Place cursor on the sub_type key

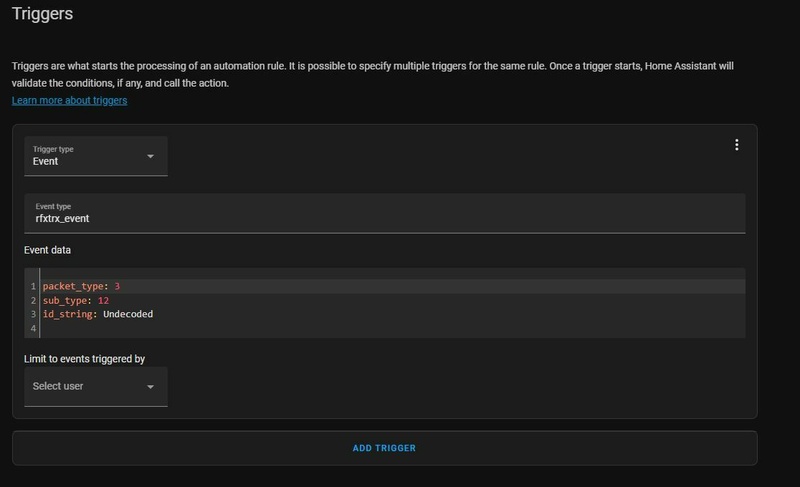pyautogui.click(x=67, y=300)
